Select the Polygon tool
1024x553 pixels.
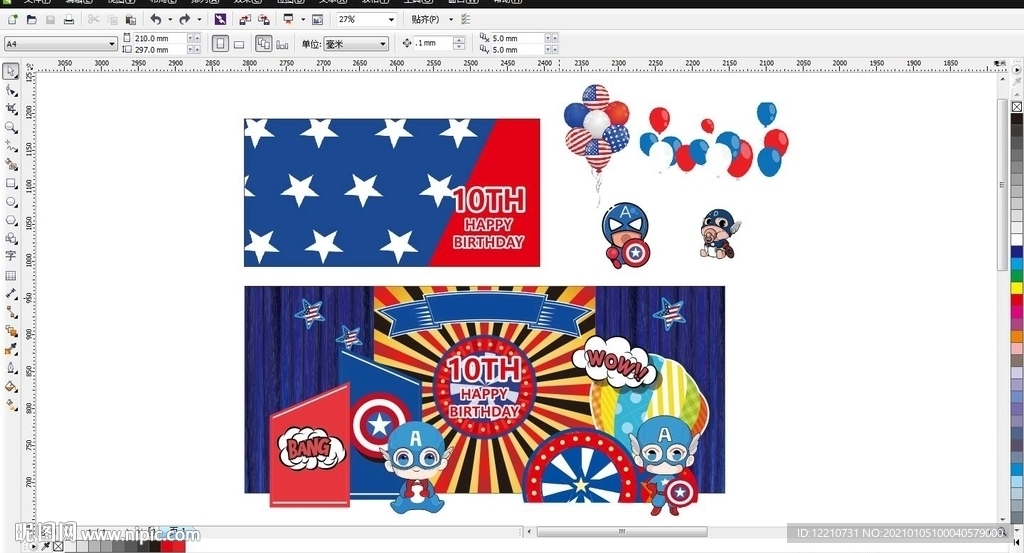click(10, 220)
